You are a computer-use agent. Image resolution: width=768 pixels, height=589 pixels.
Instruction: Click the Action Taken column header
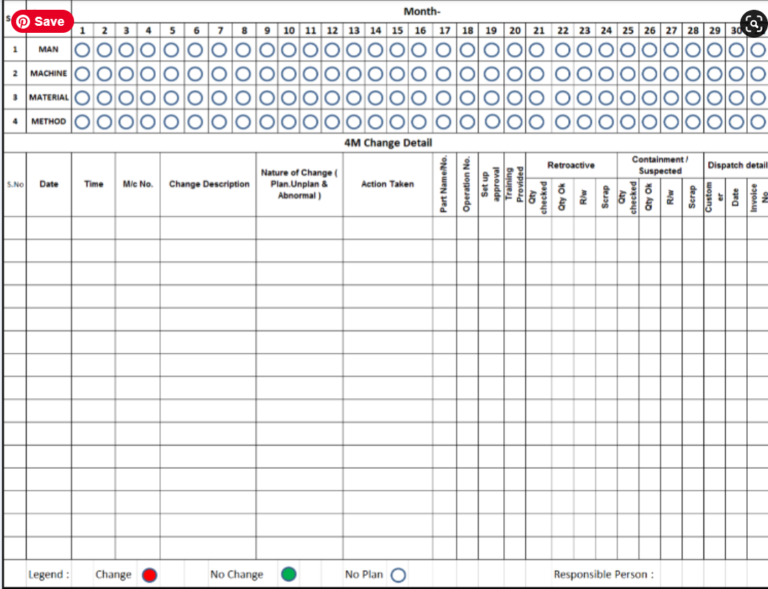388,184
